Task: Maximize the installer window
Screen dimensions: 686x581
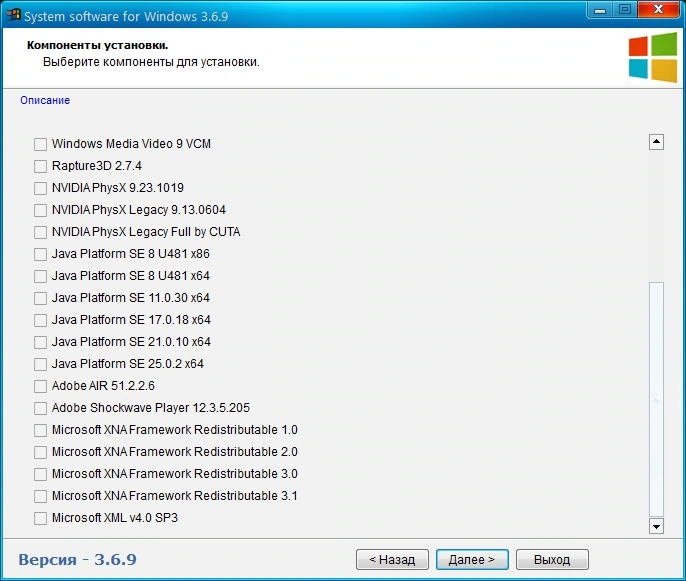Action: point(625,10)
